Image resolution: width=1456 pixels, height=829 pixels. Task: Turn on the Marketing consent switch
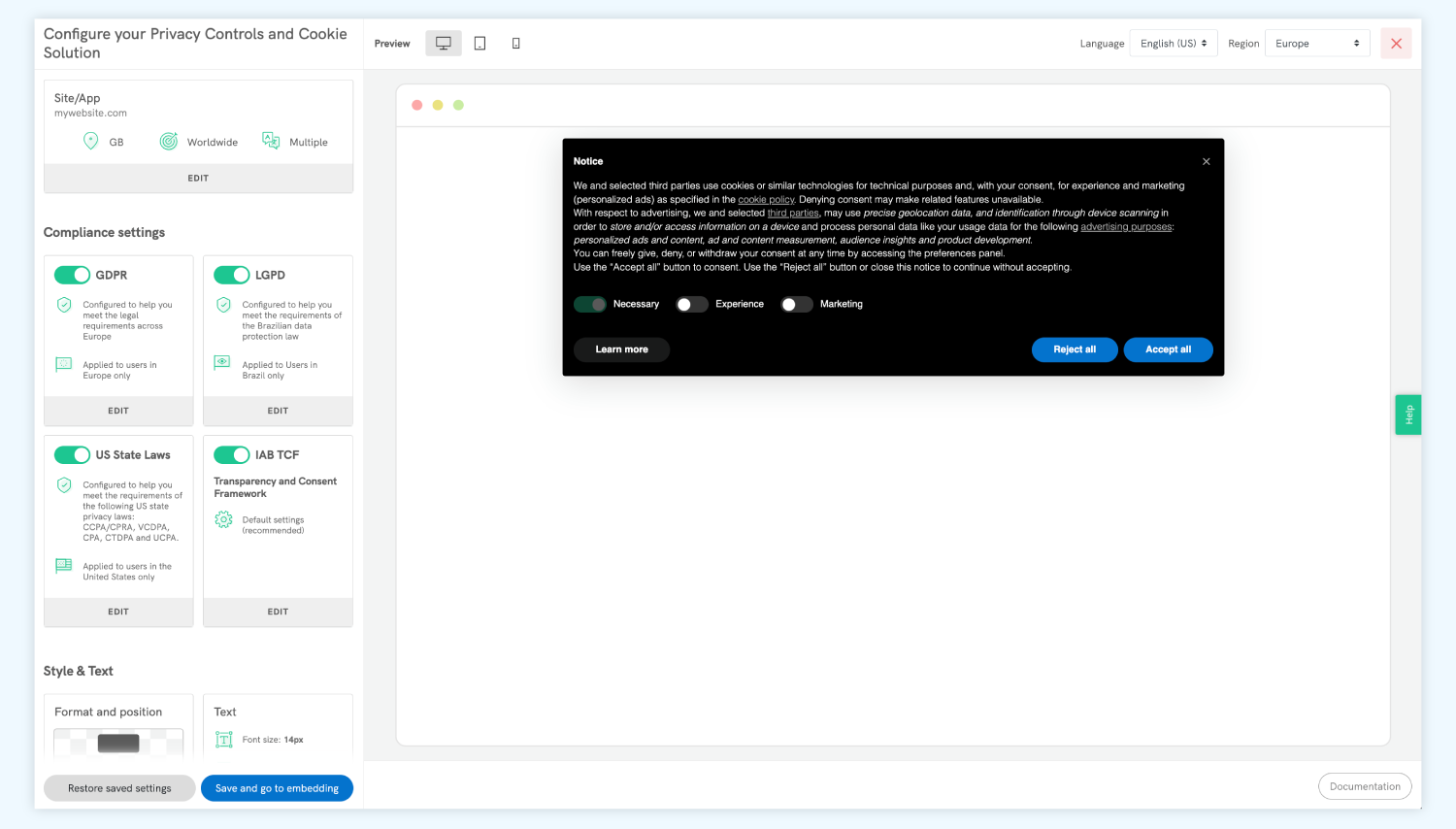[797, 304]
